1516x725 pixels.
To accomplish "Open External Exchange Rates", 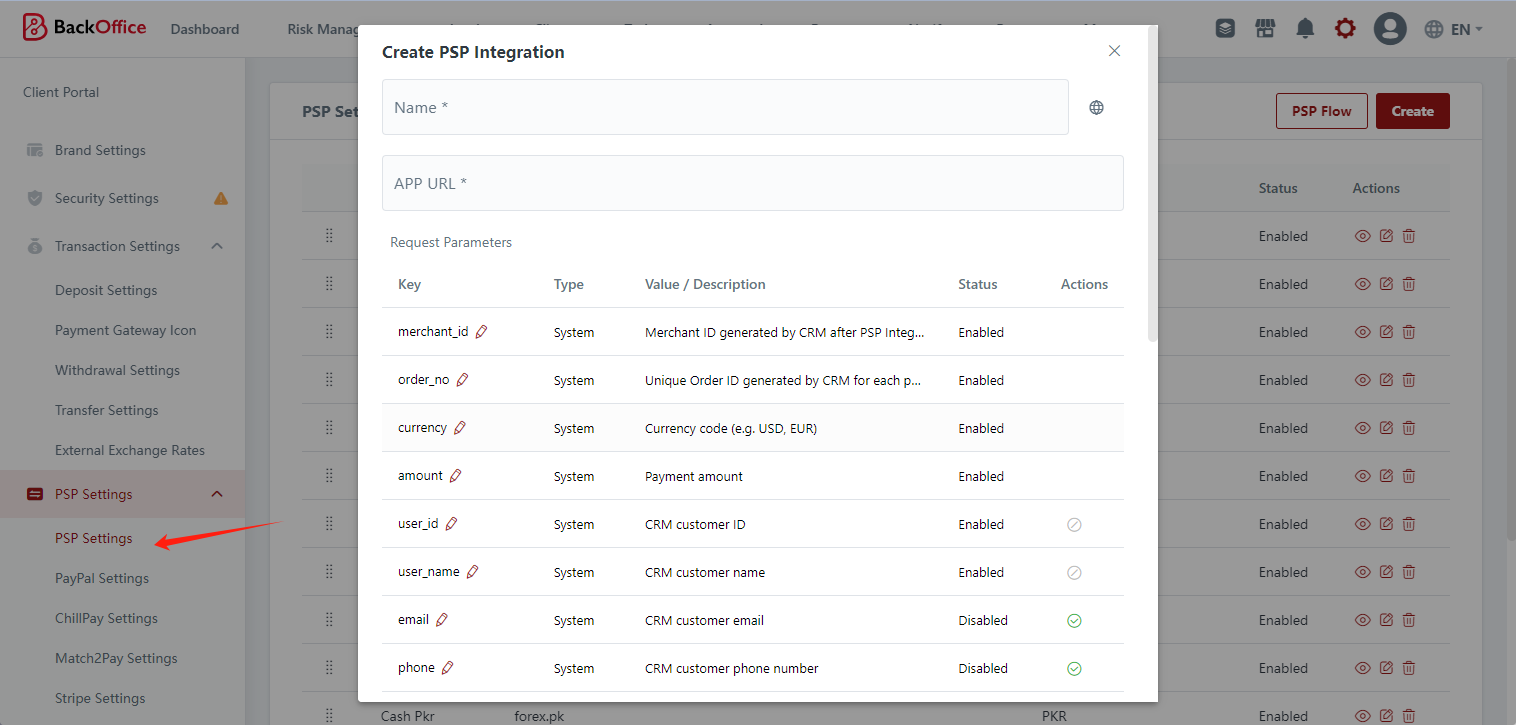I will [130, 450].
